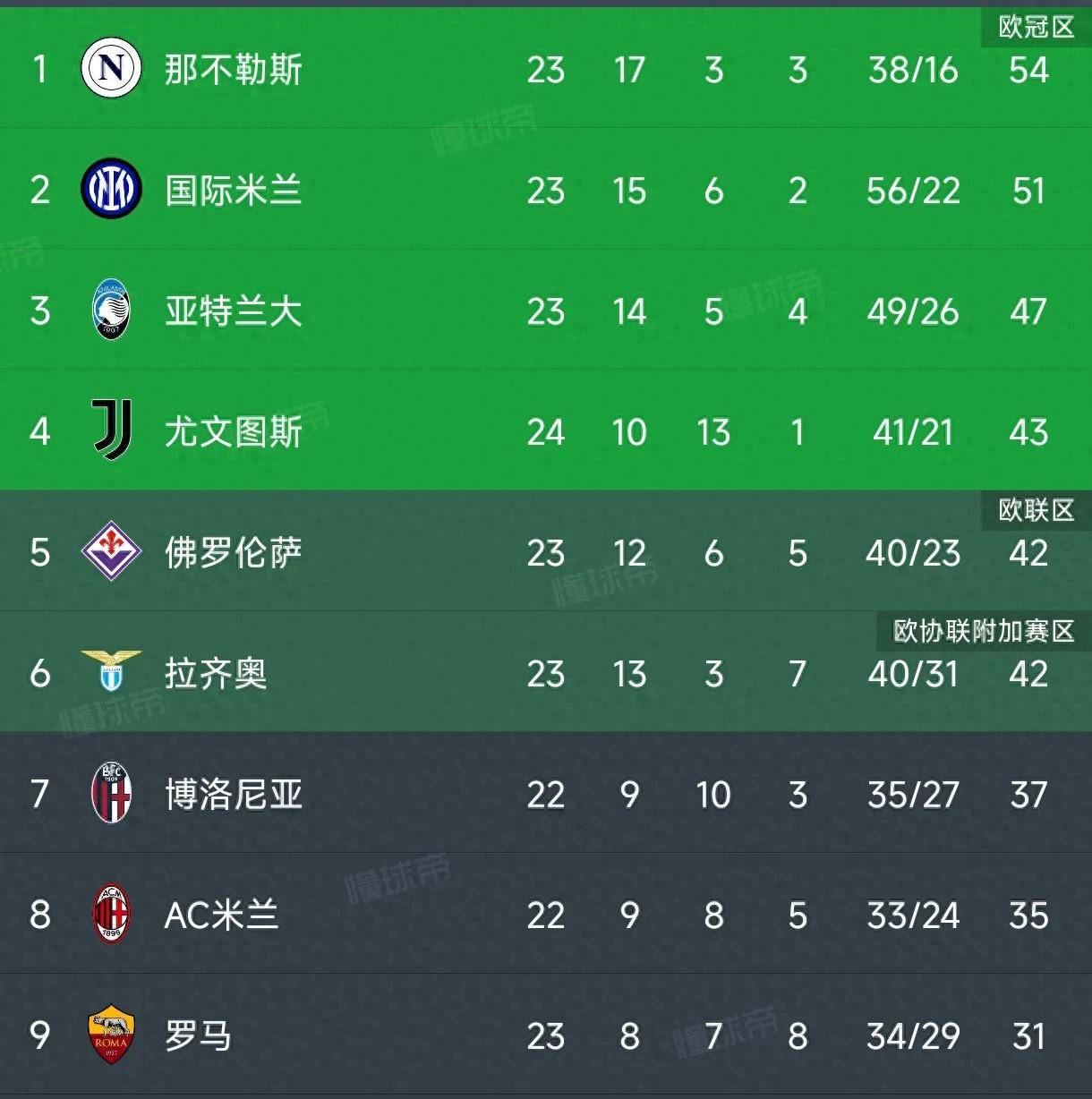
Task: Click the team name 那不勒斯
Action: [231, 70]
